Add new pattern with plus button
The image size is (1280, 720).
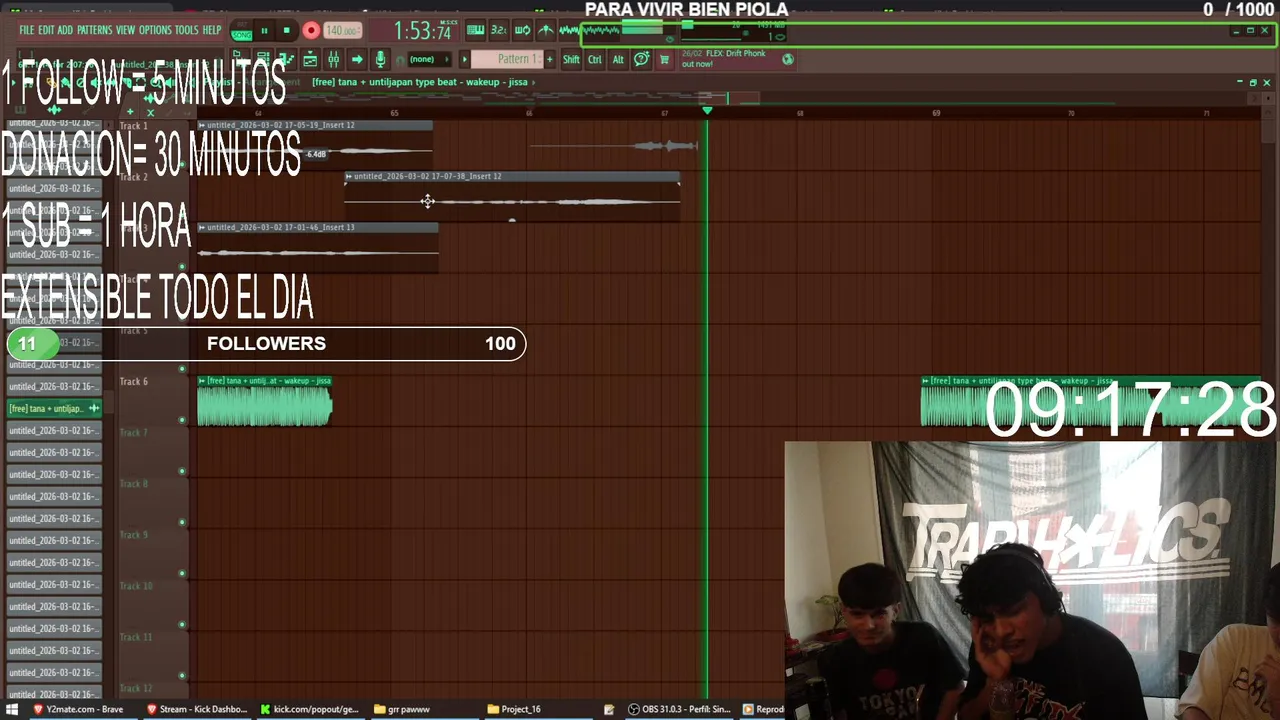[x=549, y=59]
